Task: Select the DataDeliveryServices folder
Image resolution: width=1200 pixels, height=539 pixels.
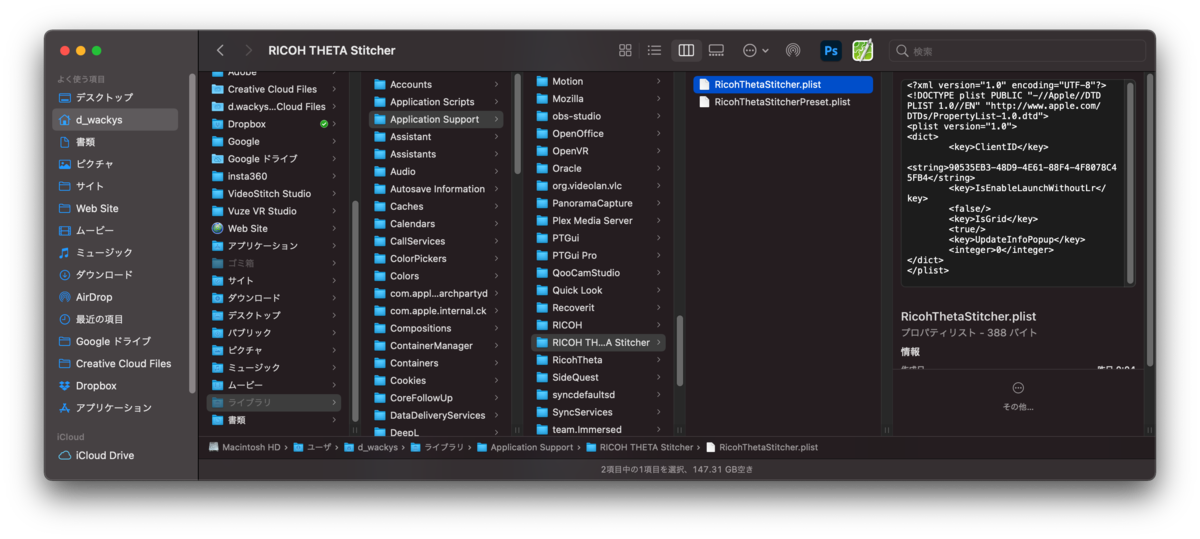Action: (x=436, y=415)
